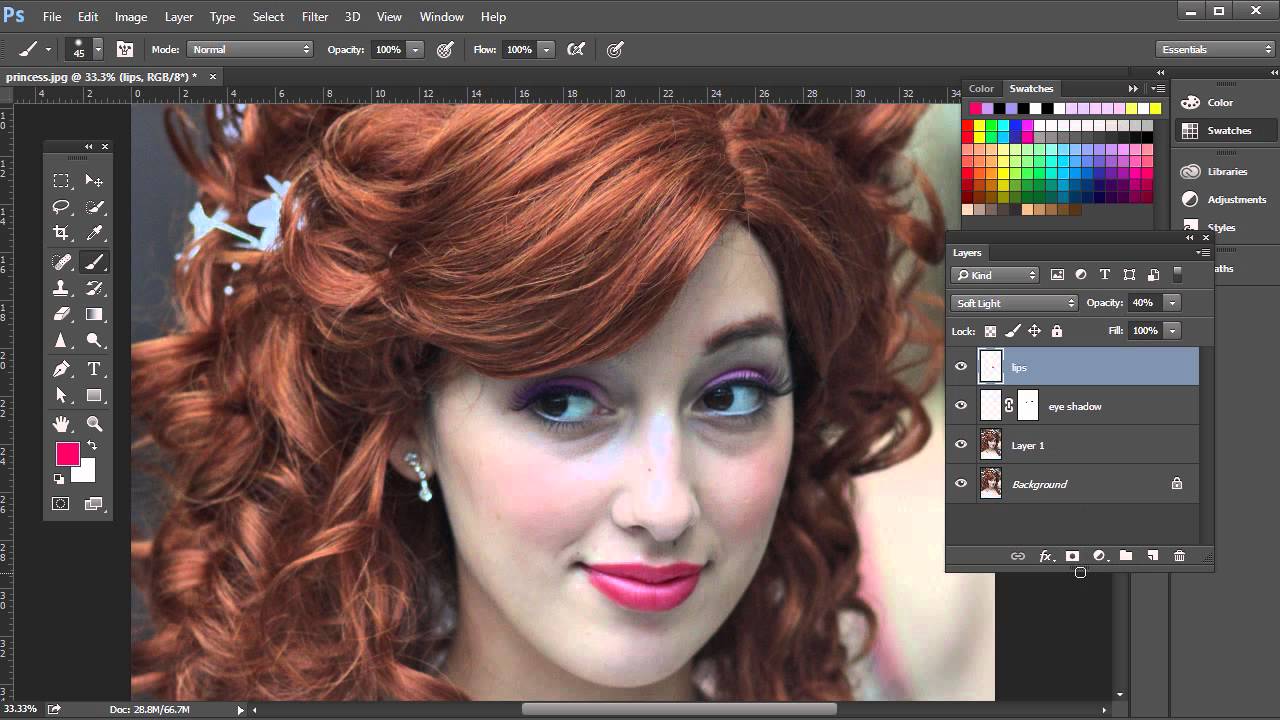Screen dimensions: 1280x720
Task: Switch to the Color panel tab
Action: [981, 89]
